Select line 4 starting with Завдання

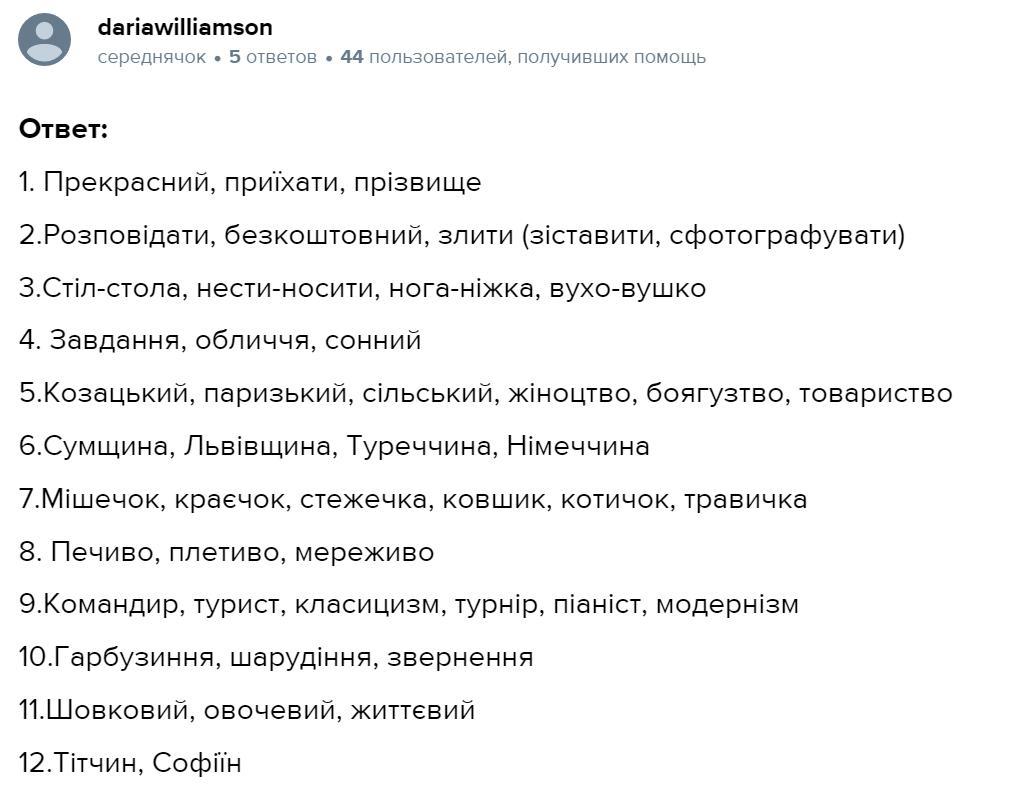pos(220,341)
